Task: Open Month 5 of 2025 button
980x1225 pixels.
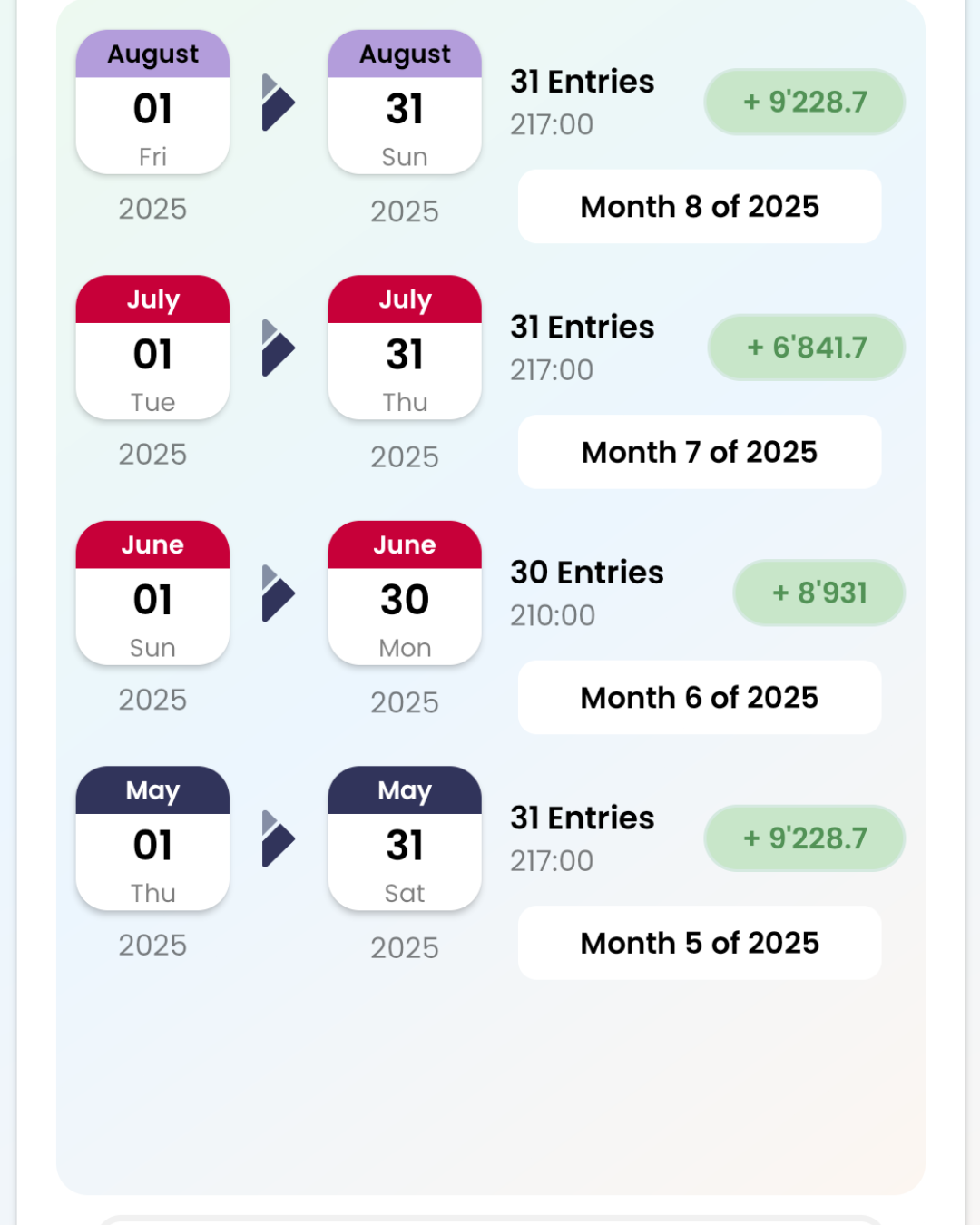Action: (700, 943)
